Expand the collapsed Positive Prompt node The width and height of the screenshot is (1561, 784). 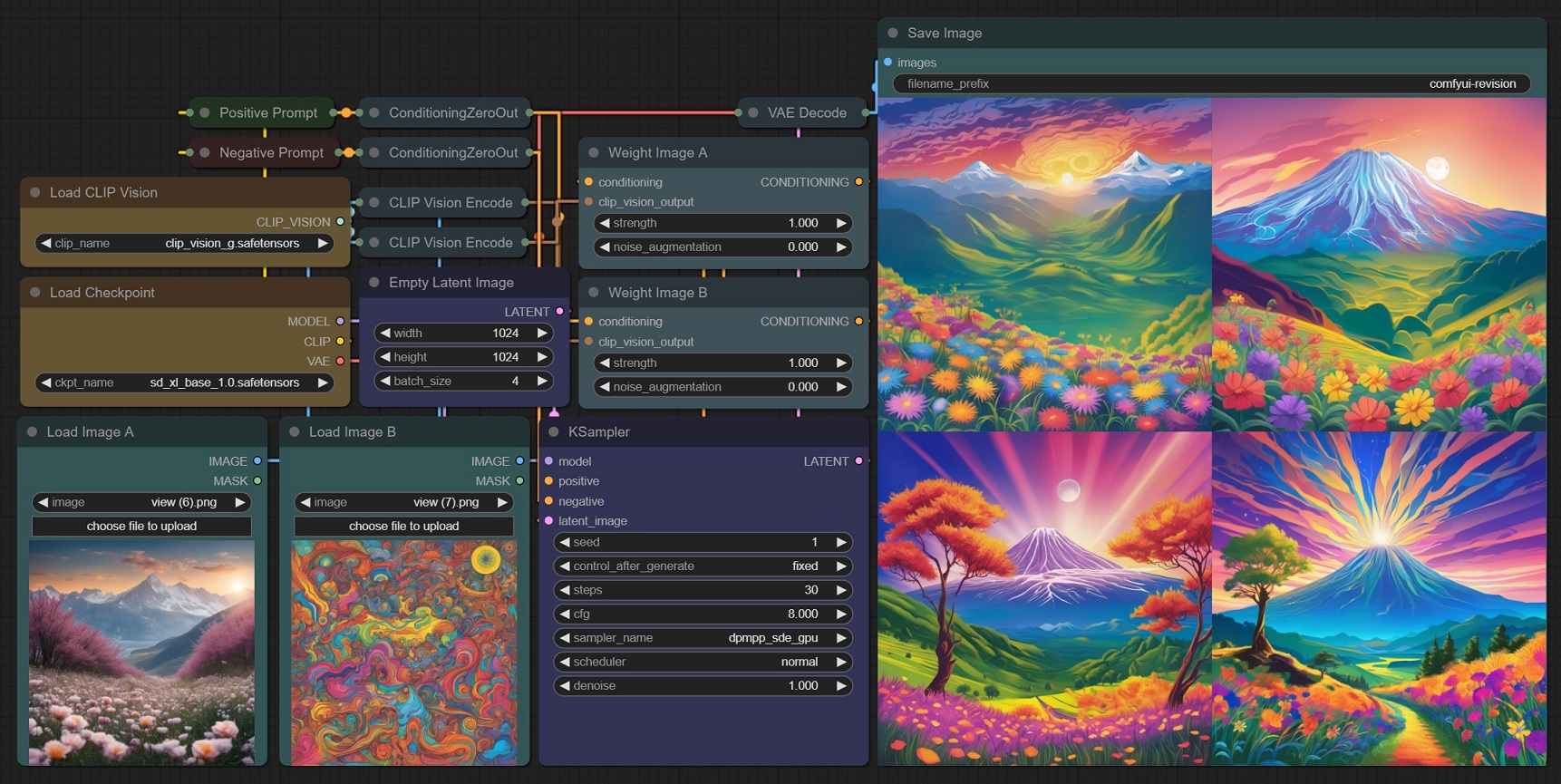(205, 113)
